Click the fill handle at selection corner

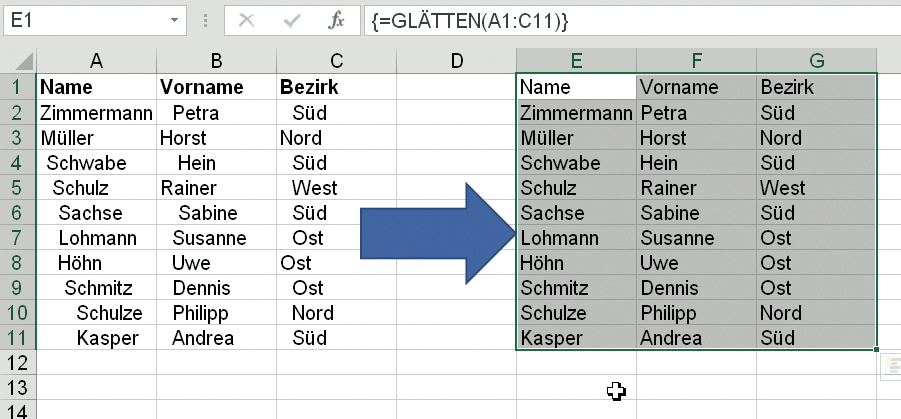point(876,350)
